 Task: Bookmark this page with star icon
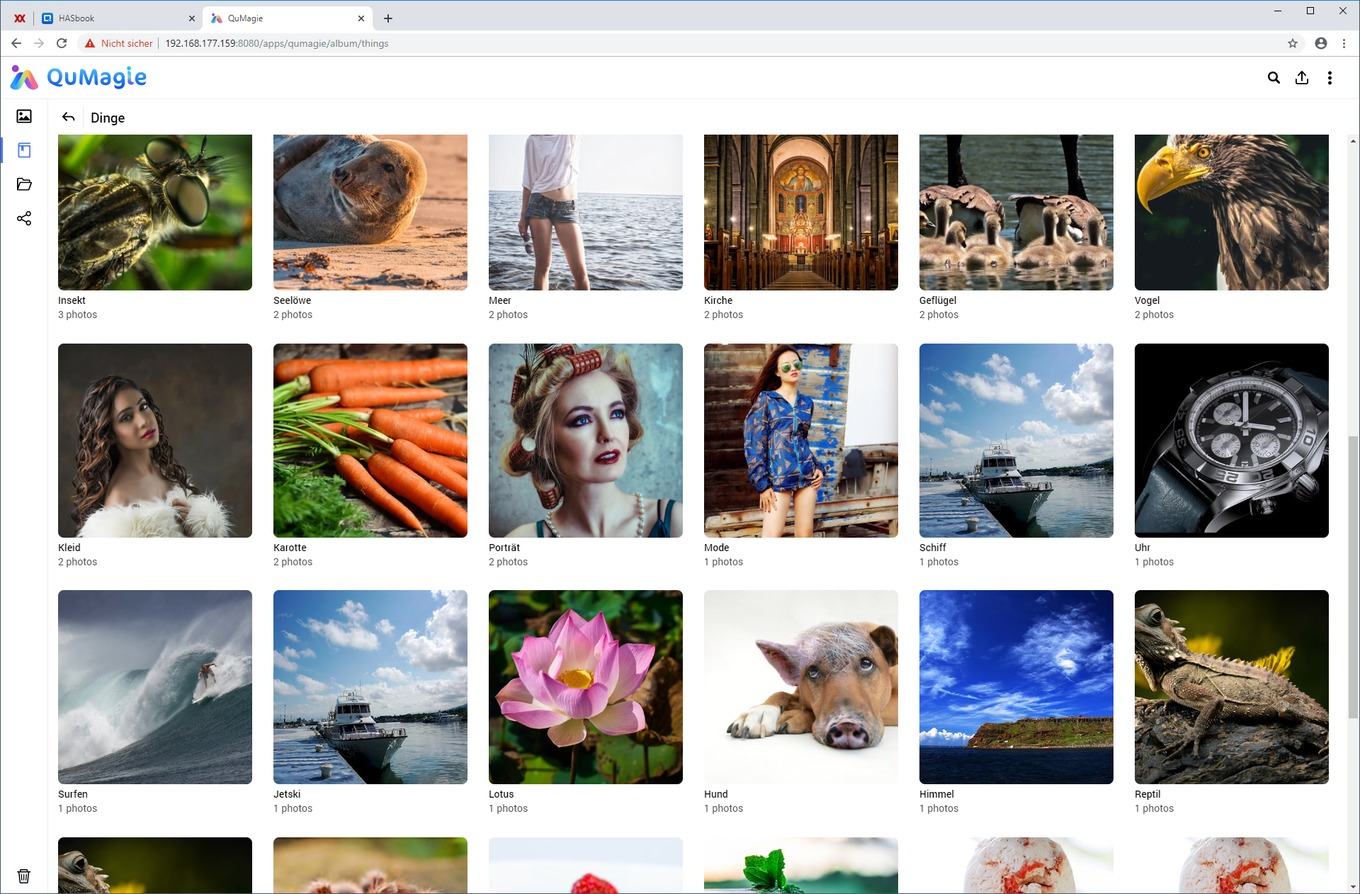1293,43
